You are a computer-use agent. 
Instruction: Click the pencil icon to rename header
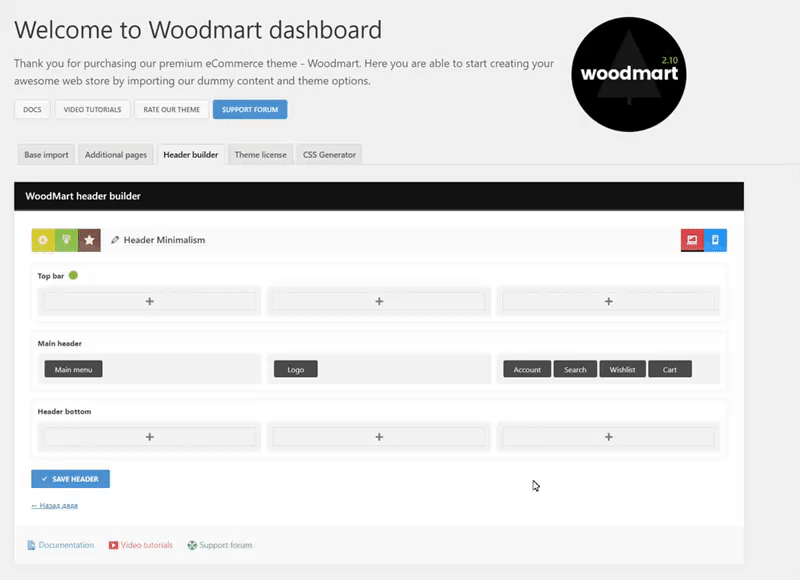(115, 240)
